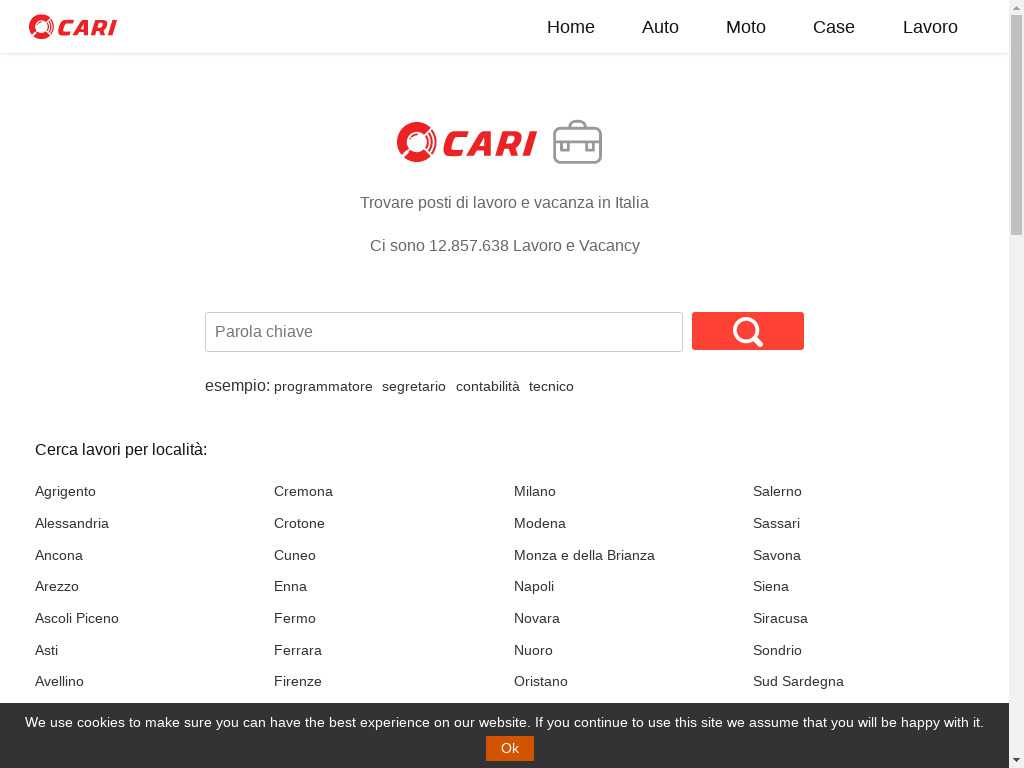Navigate to the Case section
Viewport: 1024px width, 768px height.
[x=833, y=27]
